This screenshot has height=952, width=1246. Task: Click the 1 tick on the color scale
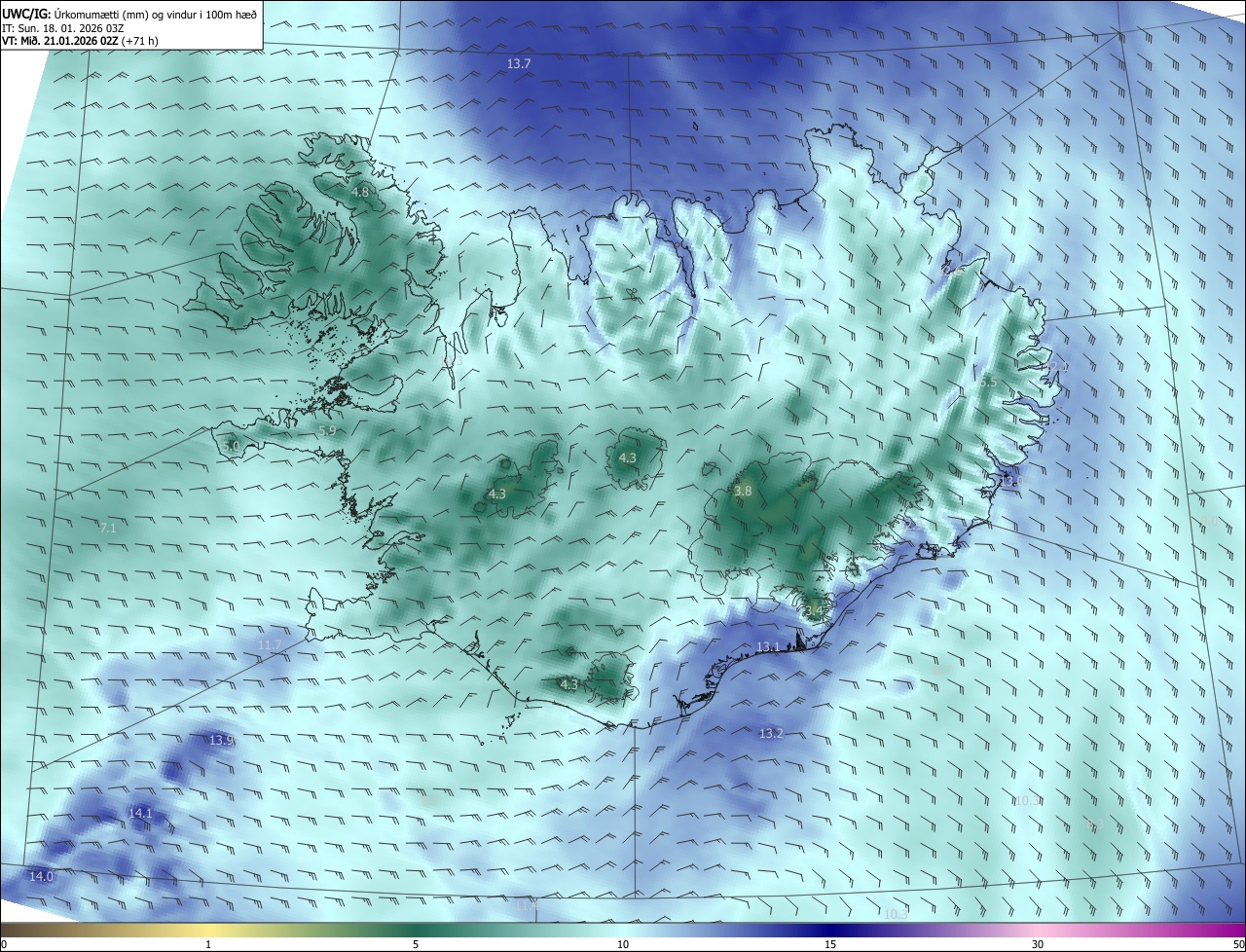click(x=208, y=945)
